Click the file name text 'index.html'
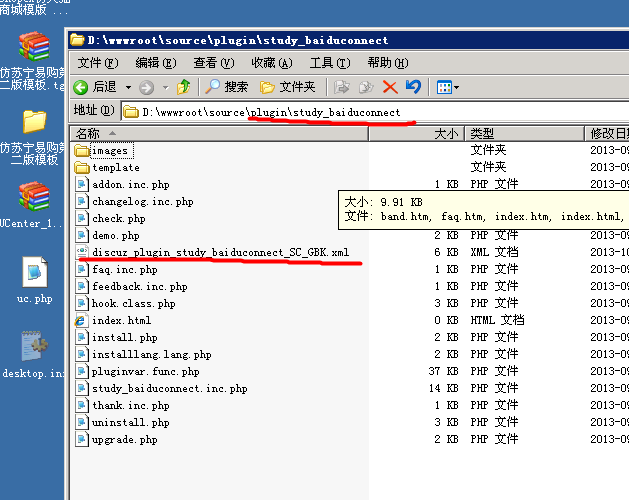This screenshot has width=629, height=500. click(x=122, y=320)
